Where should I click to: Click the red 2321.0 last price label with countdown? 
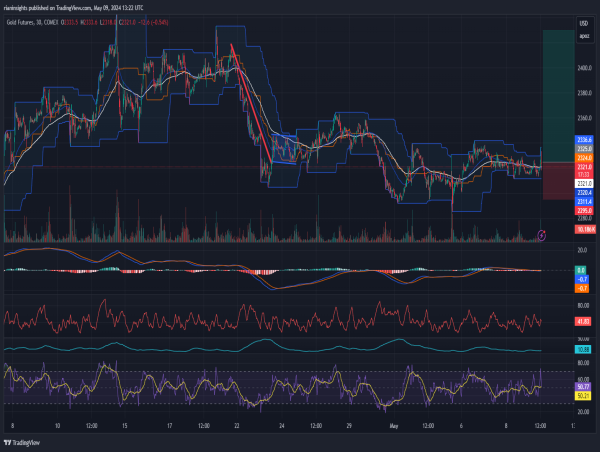[584, 170]
